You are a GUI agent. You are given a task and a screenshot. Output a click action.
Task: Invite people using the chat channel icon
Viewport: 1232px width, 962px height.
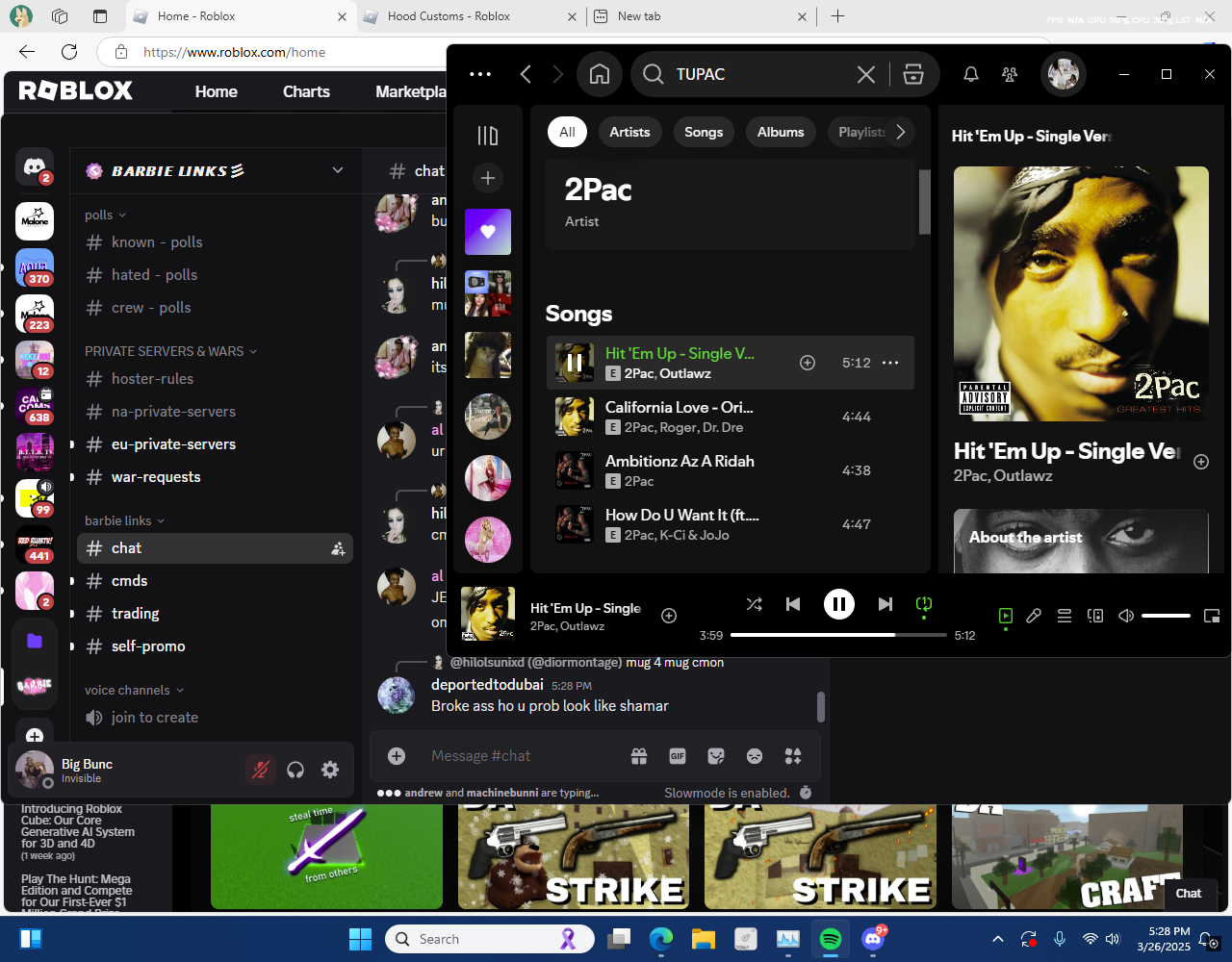pos(338,548)
